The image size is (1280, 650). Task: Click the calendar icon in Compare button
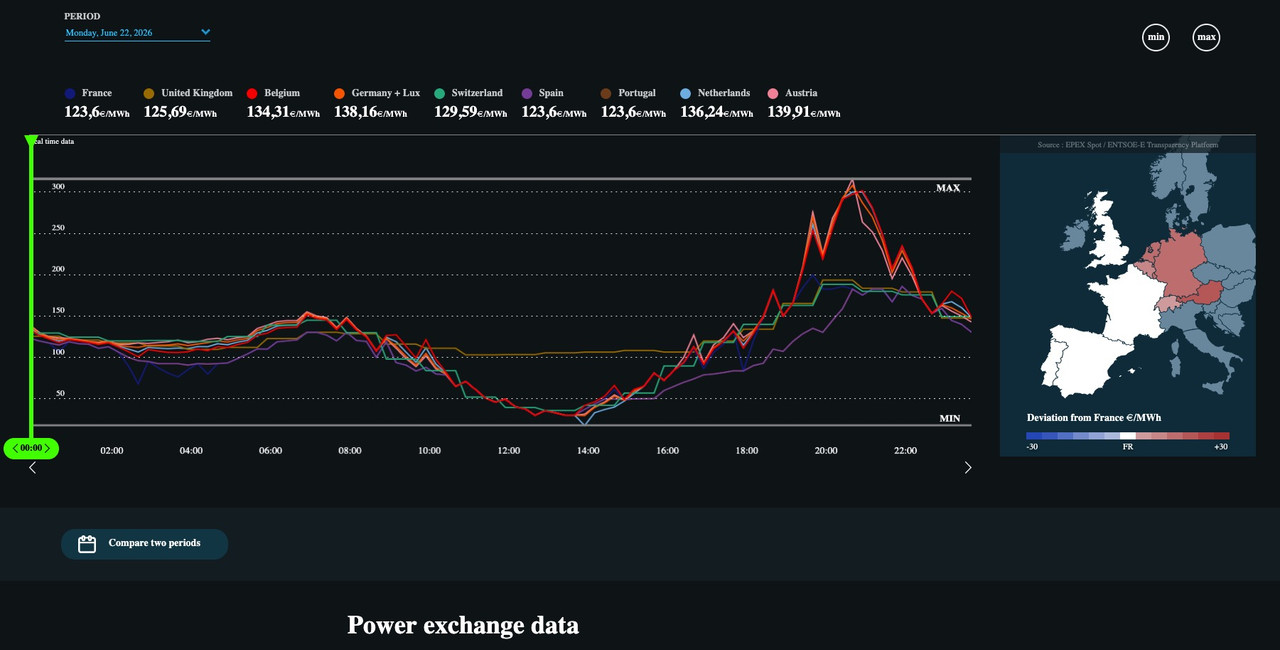click(87, 544)
